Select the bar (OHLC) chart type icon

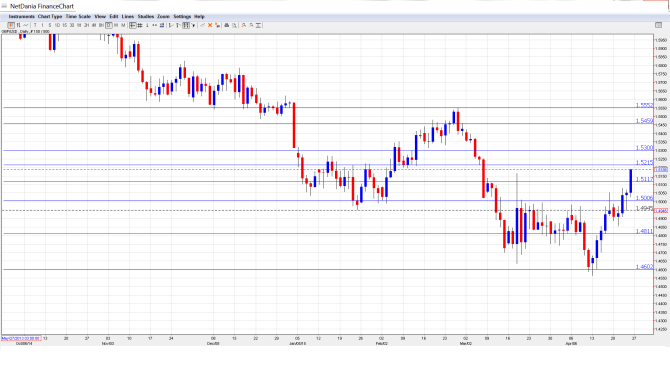pyautogui.click(x=18, y=26)
